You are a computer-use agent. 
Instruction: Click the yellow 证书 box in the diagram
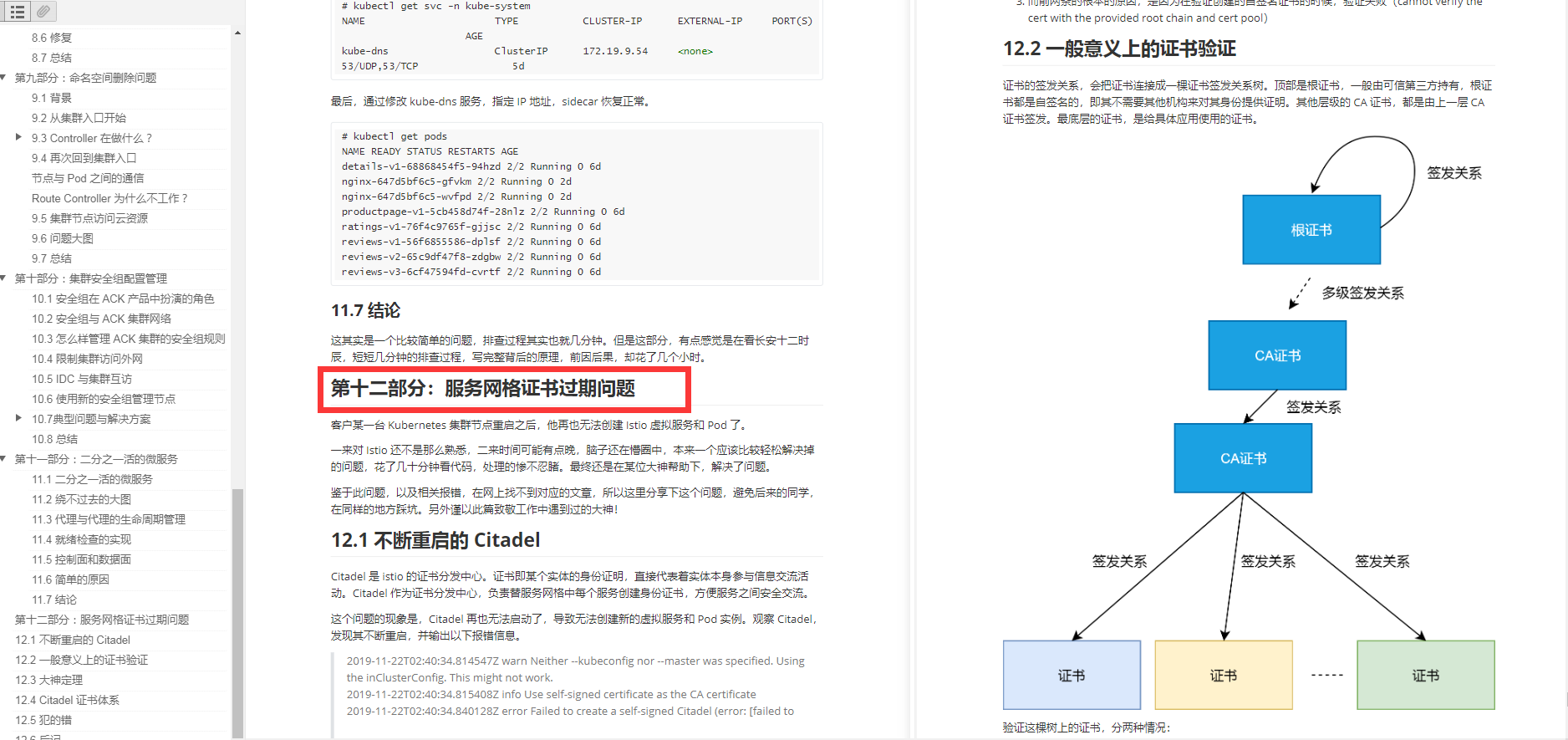pyautogui.click(x=1224, y=675)
